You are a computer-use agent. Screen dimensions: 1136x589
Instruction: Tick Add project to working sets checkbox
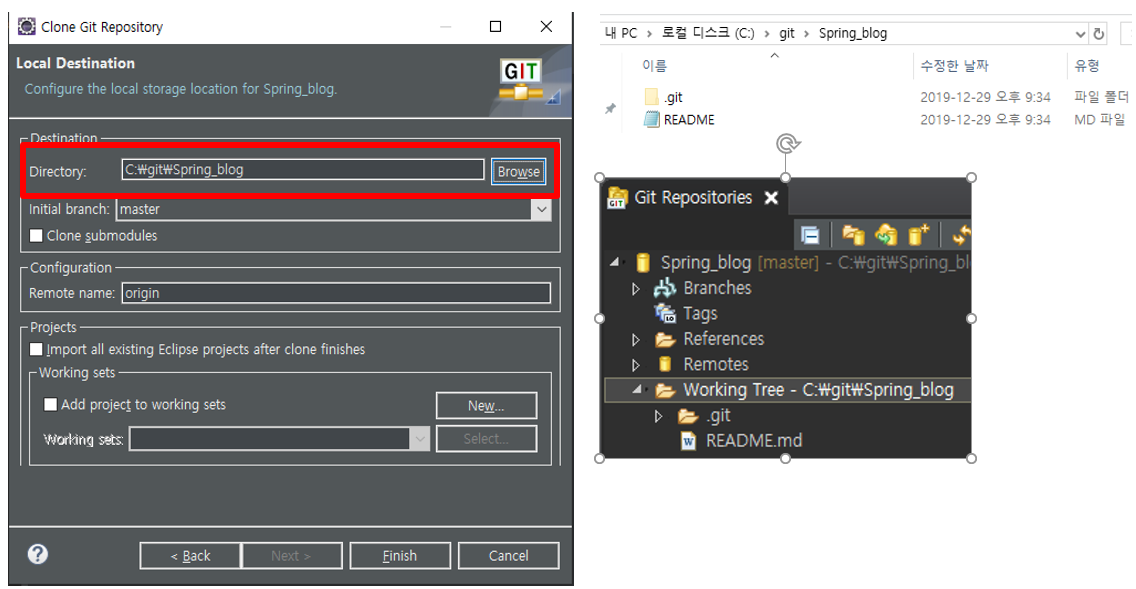(x=51, y=404)
